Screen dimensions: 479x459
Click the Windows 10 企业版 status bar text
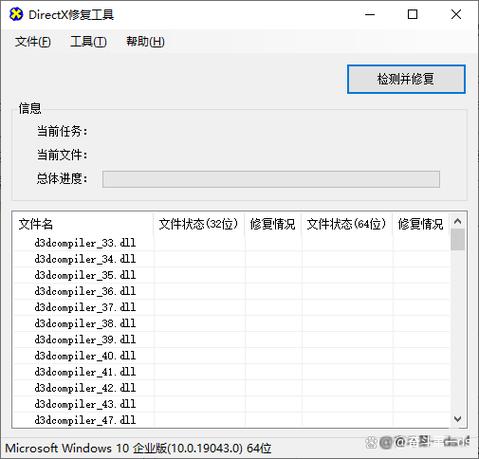(138, 448)
